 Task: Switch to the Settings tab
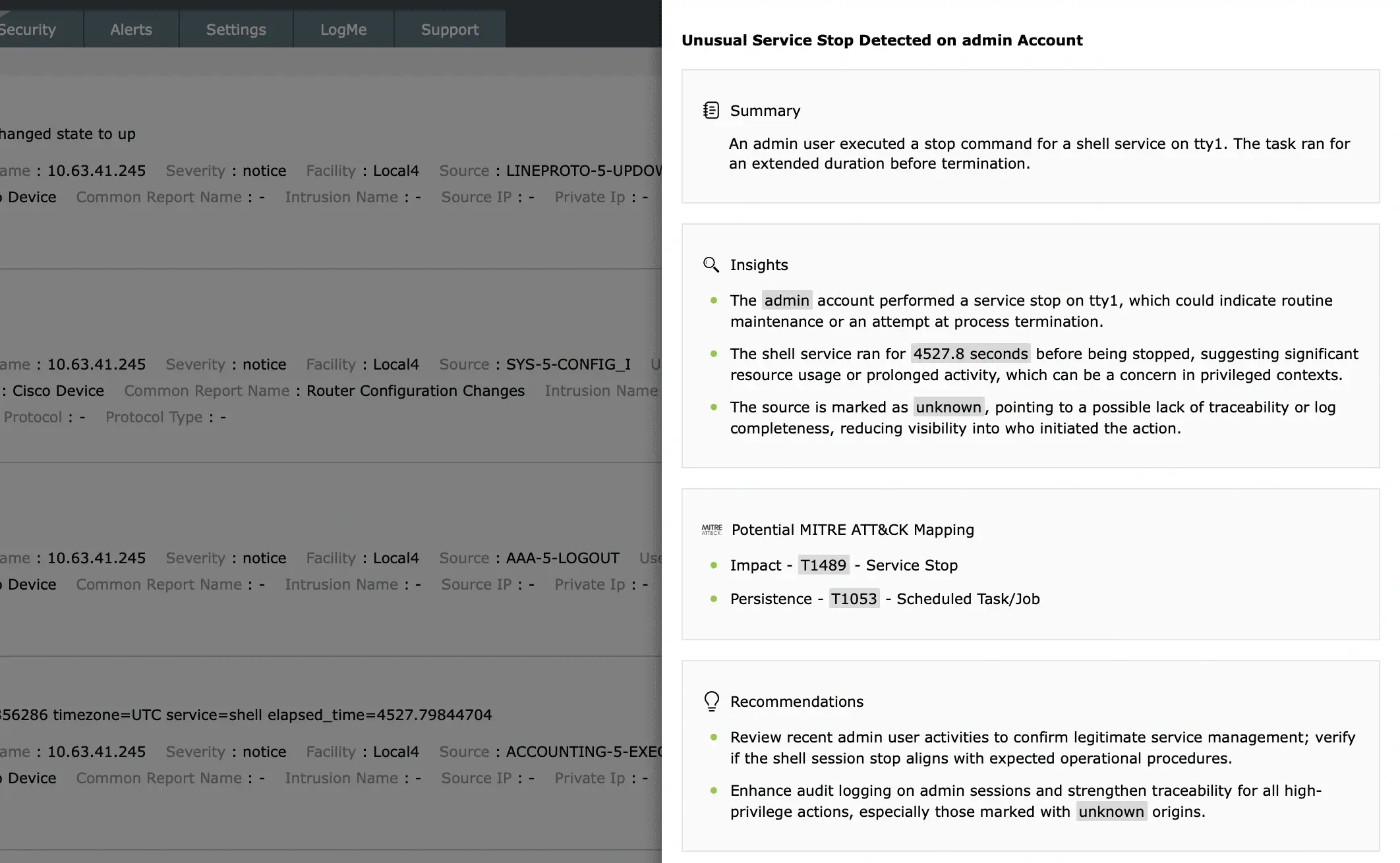pyautogui.click(x=236, y=30)
